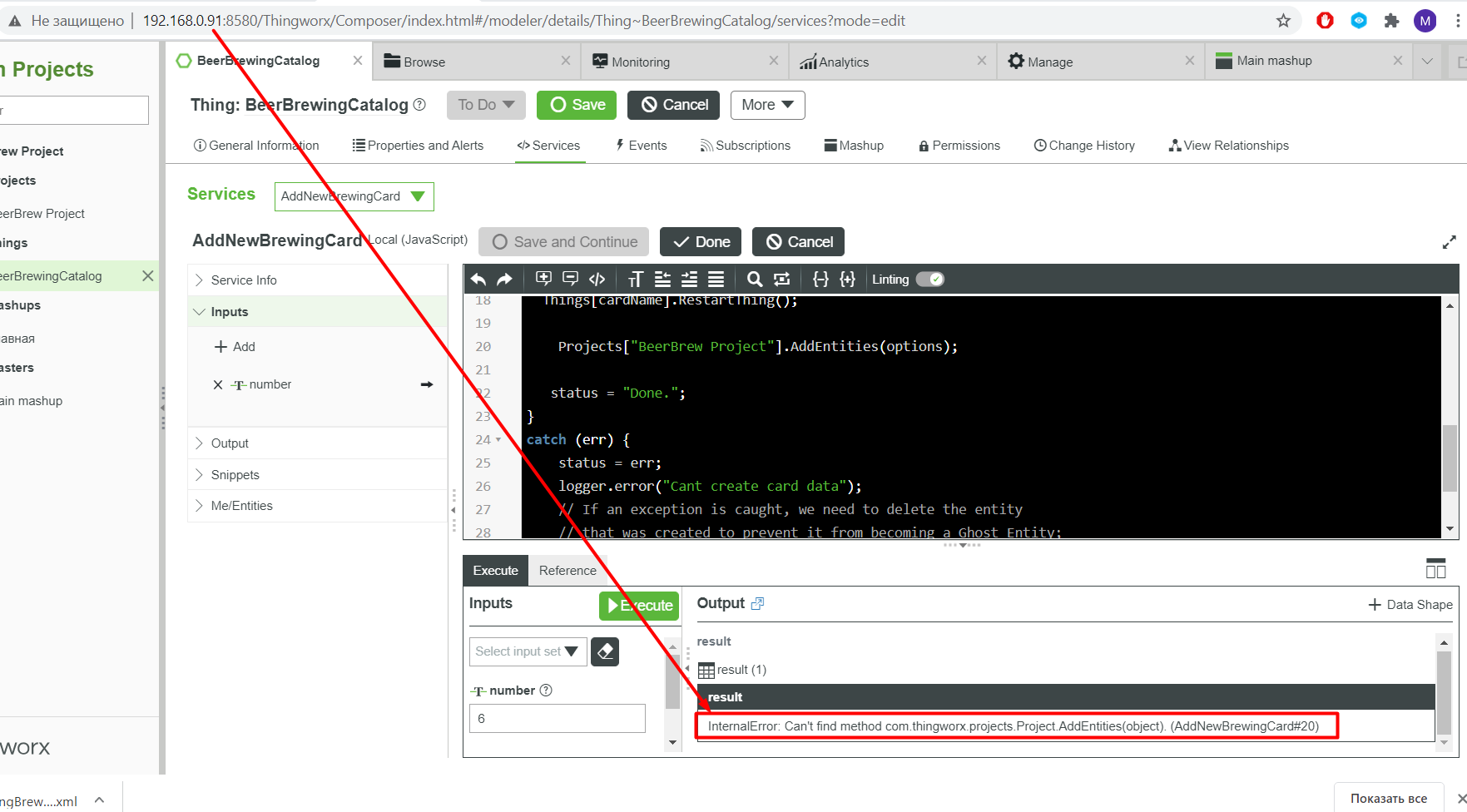Remove the number input with X icon

tap(218, 384)
